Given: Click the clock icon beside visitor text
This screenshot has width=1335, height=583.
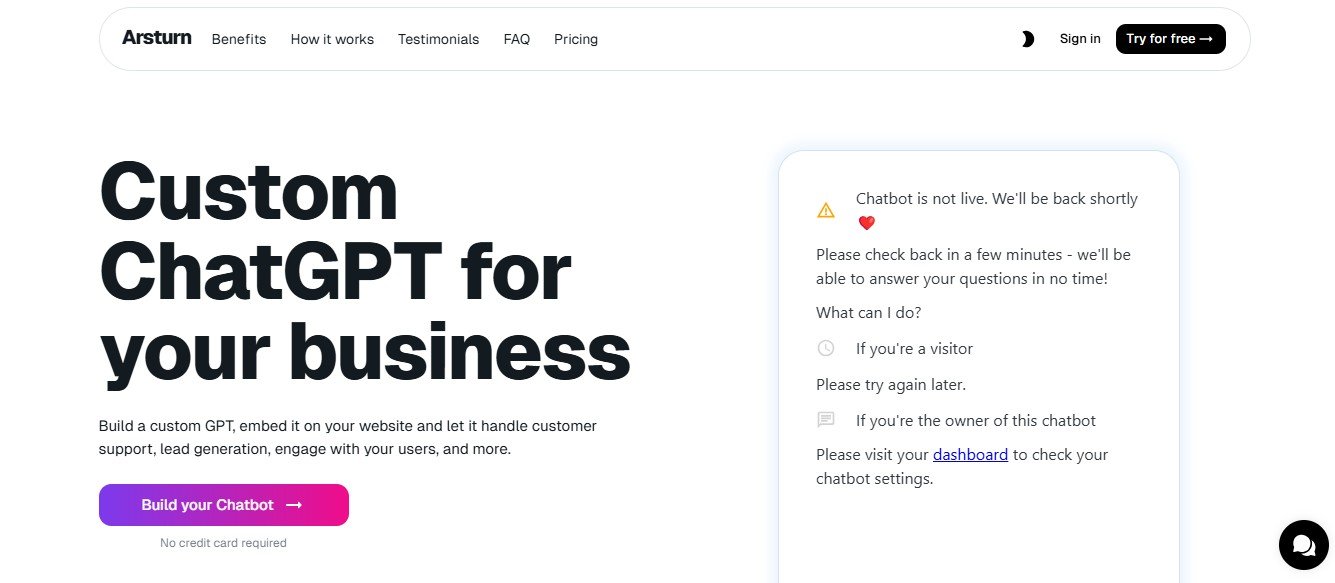Looking at the screenshot, I should point(825,348).
